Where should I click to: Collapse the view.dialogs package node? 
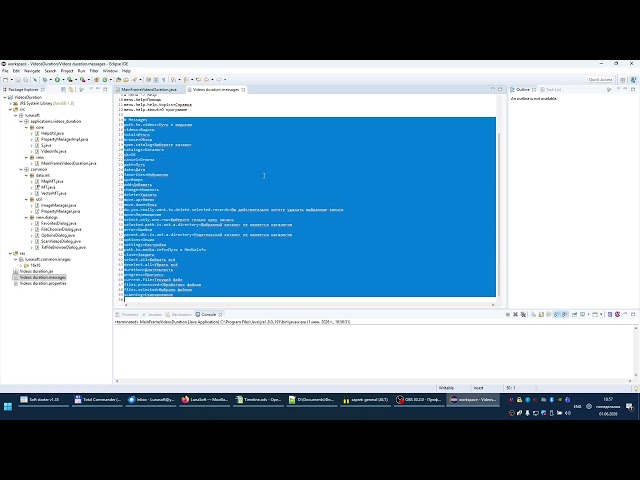26,217
